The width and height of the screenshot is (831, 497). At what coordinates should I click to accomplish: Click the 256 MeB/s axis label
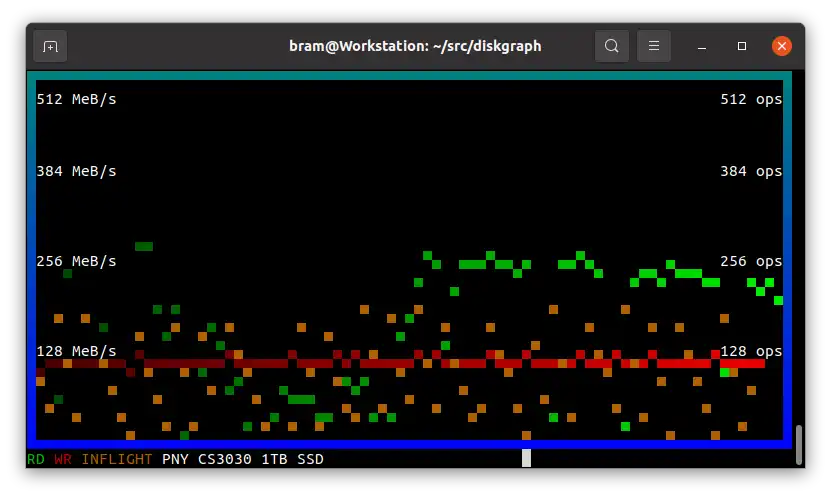click(x=76, y=261)
